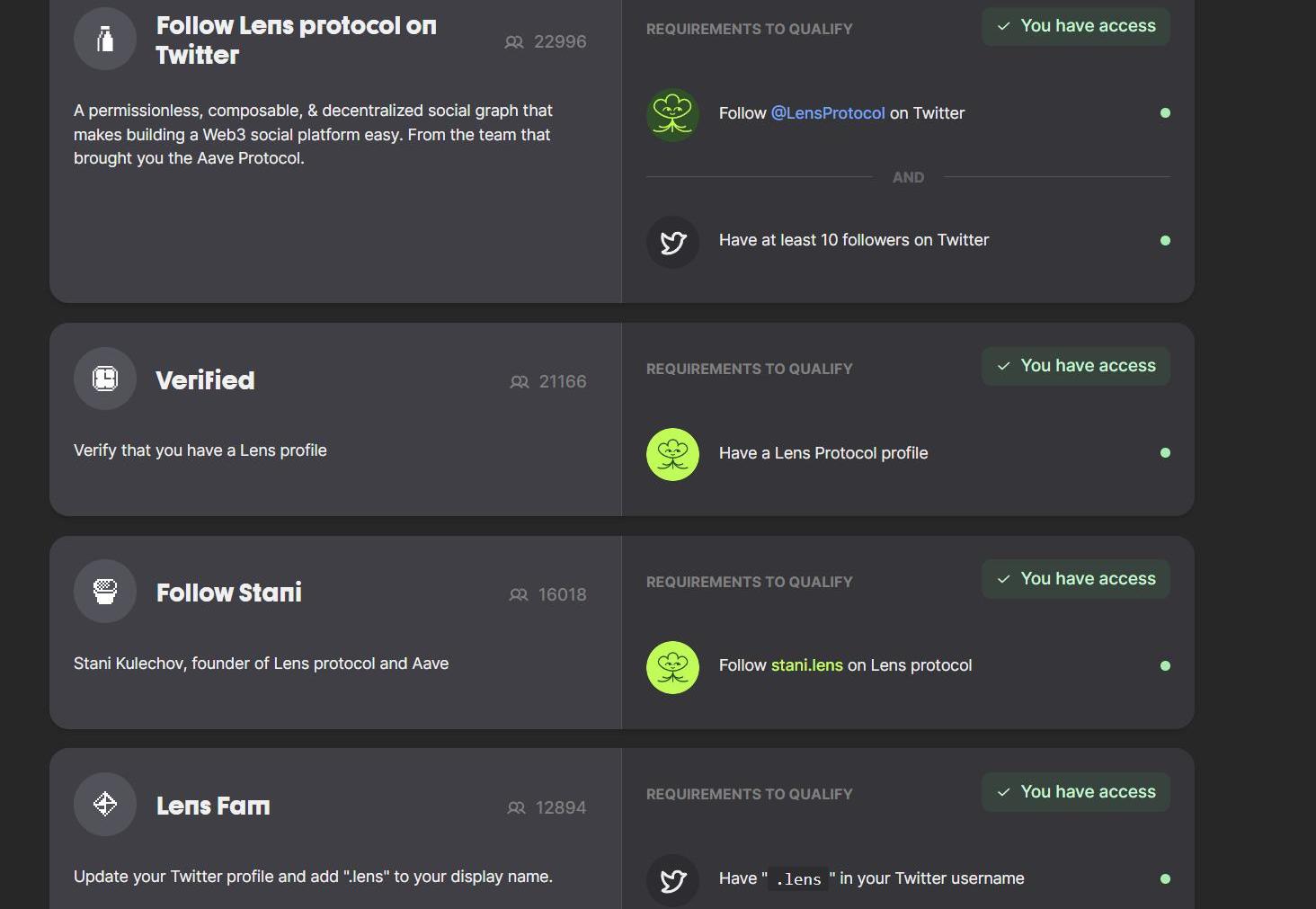
Task: Click members icon next to 12894
Action: [x=516, y=808]
